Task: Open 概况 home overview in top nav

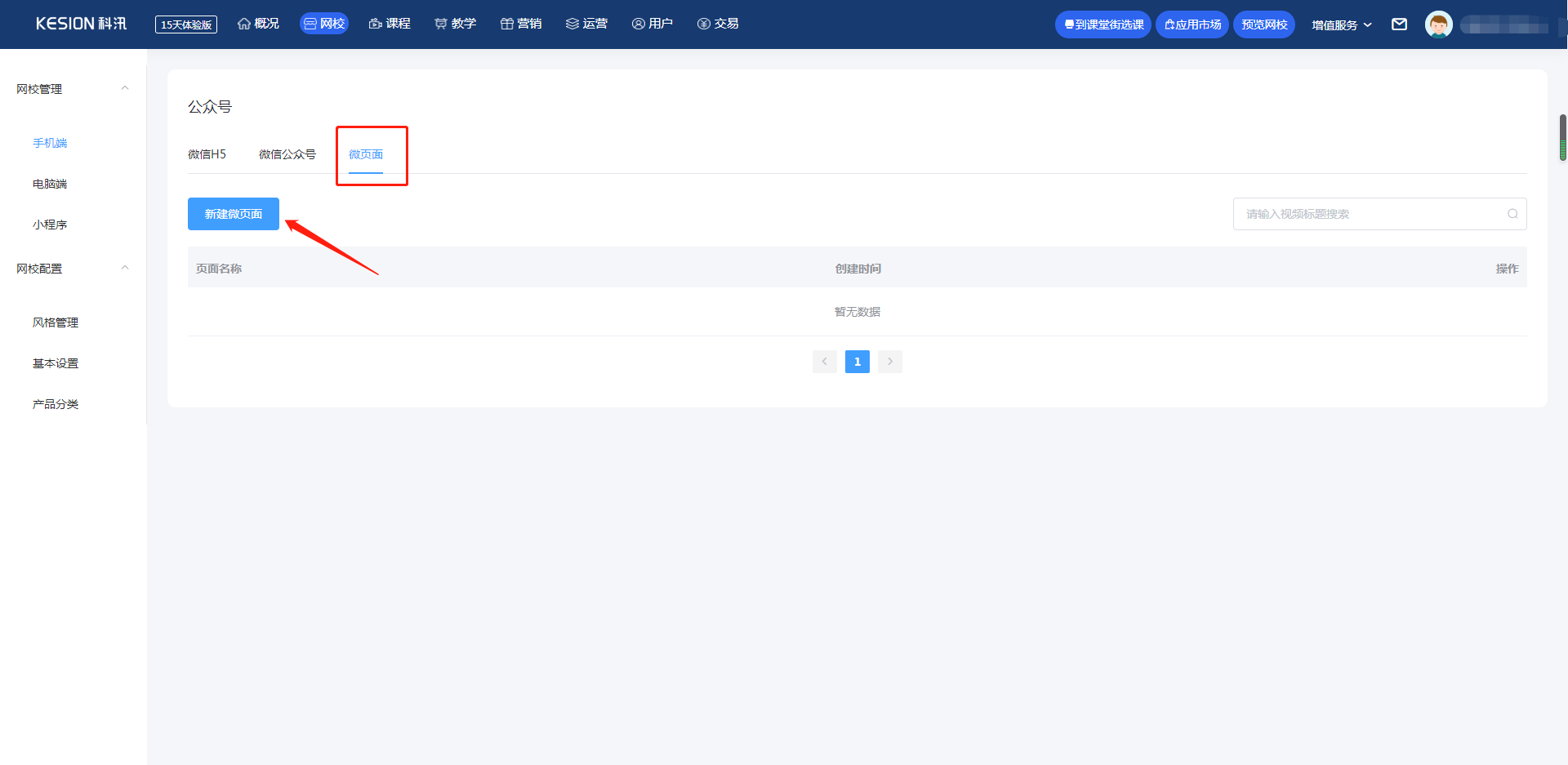Action: coord(258,24)
